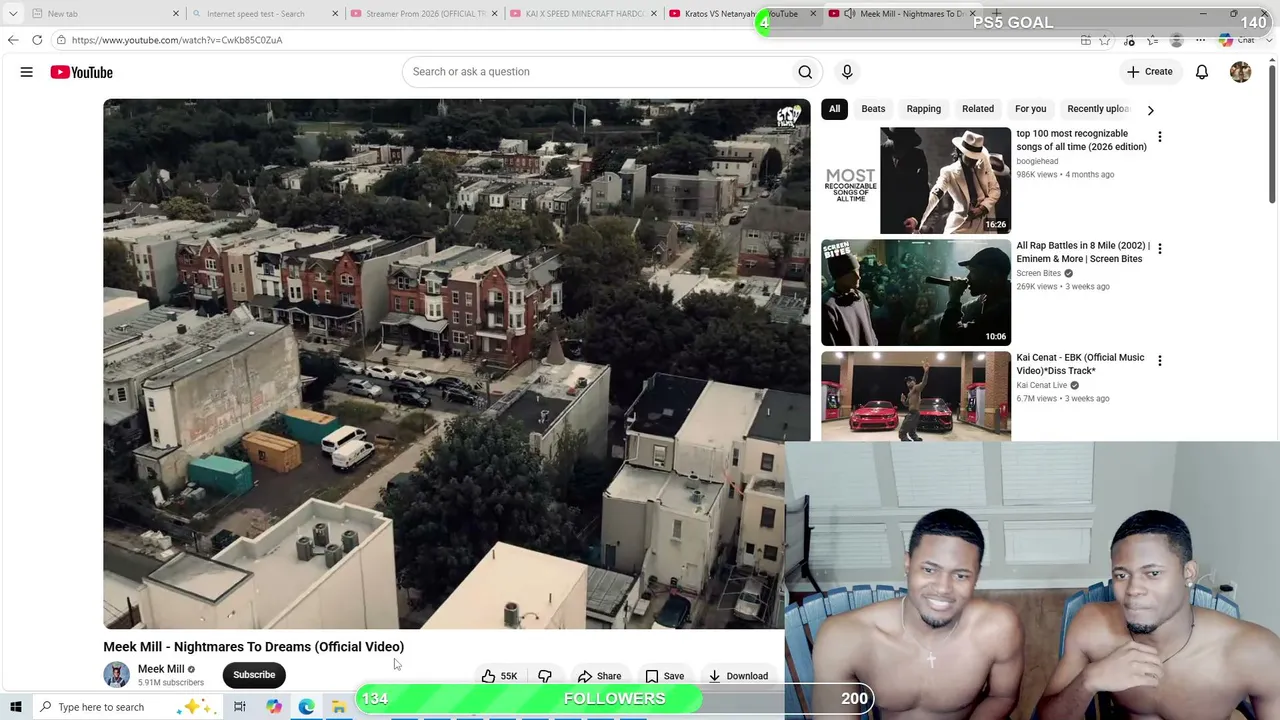Download the Meek Mill video
The image size is (1280, 720).
(x=738, y=676)
